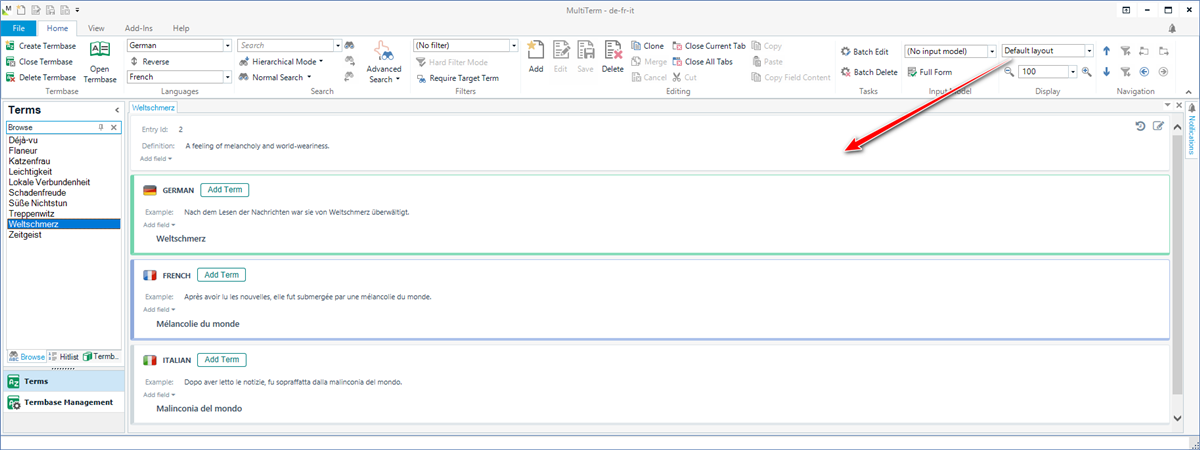
Task: Click the binoculars search icon beside Search
Action: 350,46
